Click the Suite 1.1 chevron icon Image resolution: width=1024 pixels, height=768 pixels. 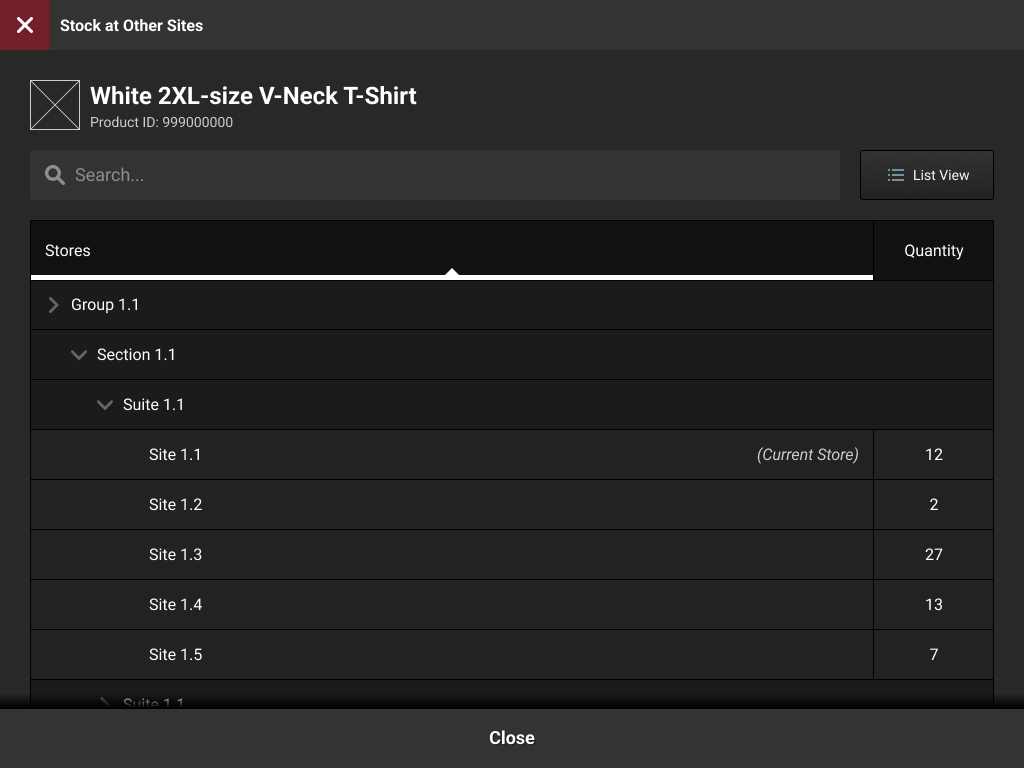click(x=105, y=404)
